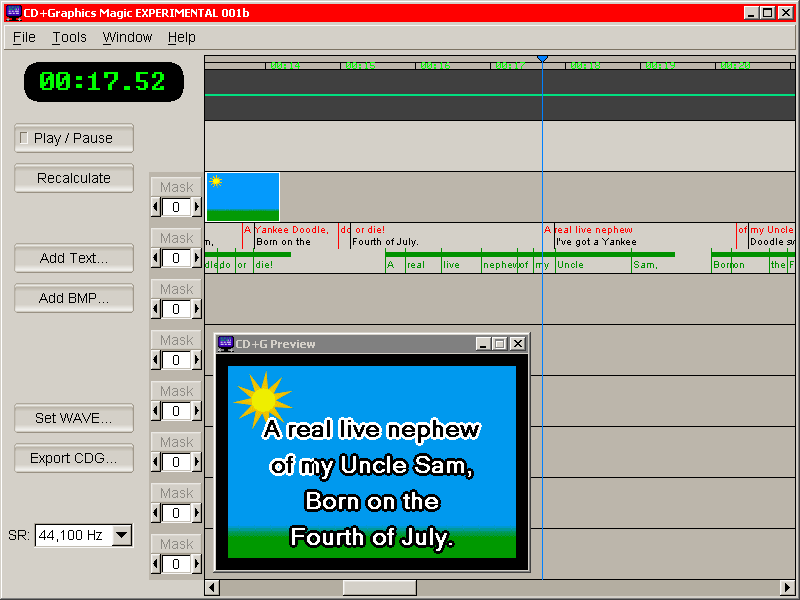The image size is (800, 600).
Task: Click the horizontal timeline scrollbar thumb
Action: tap(380, 588)
